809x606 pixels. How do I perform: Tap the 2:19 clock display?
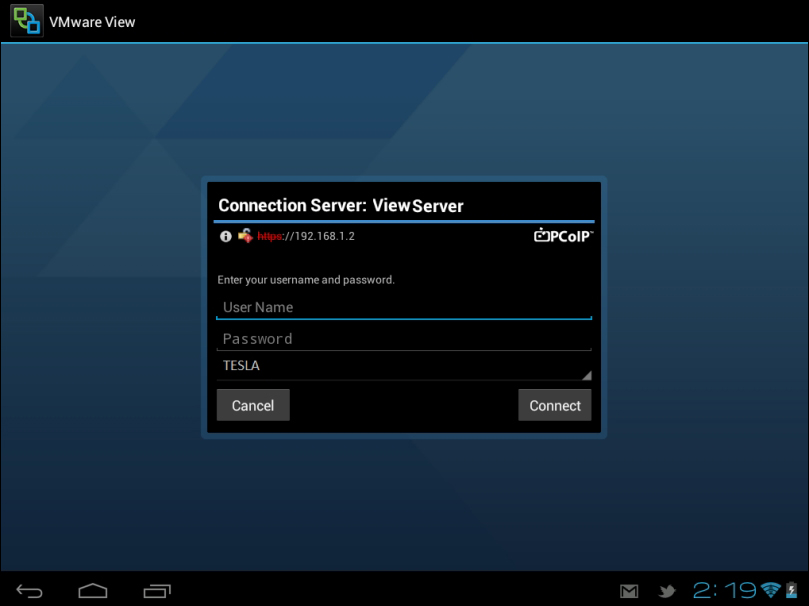coord(725,590)
